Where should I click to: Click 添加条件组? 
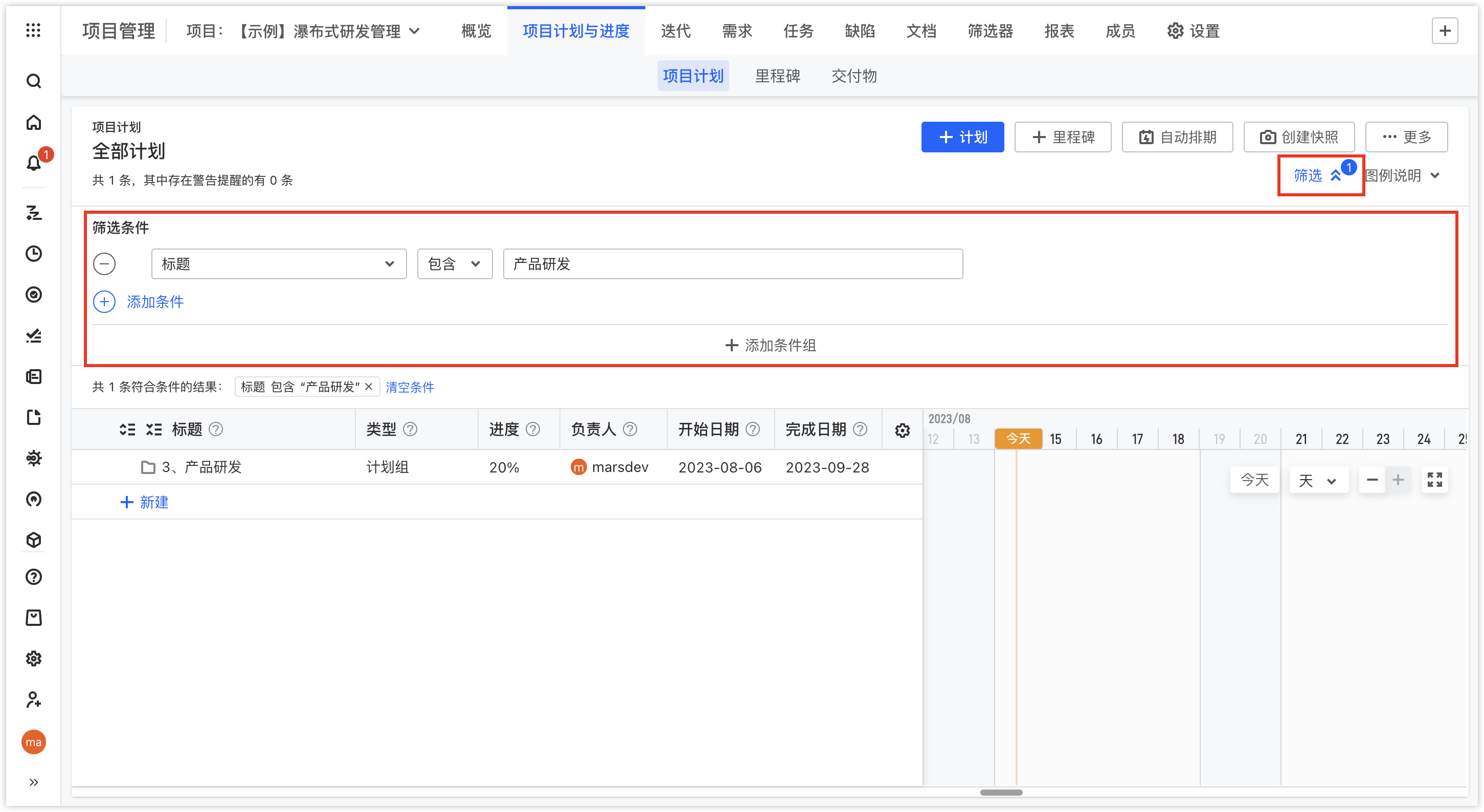(x=770, y=345)
